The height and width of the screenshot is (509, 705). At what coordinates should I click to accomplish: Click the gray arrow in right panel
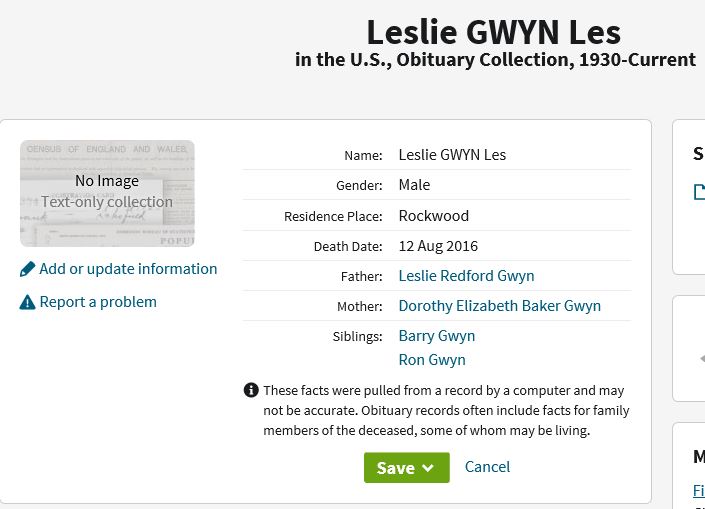pyautogui.click(x=702, y=358)
